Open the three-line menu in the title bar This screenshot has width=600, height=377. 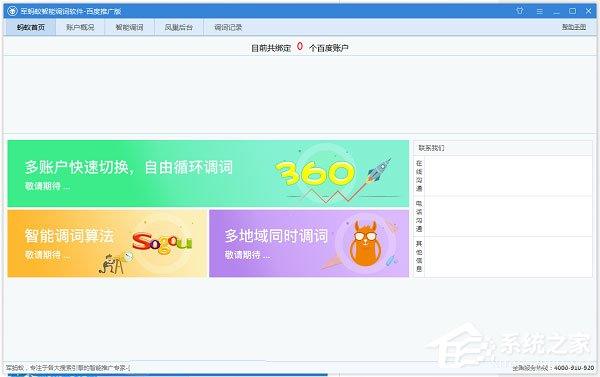[x=540, y=11]
